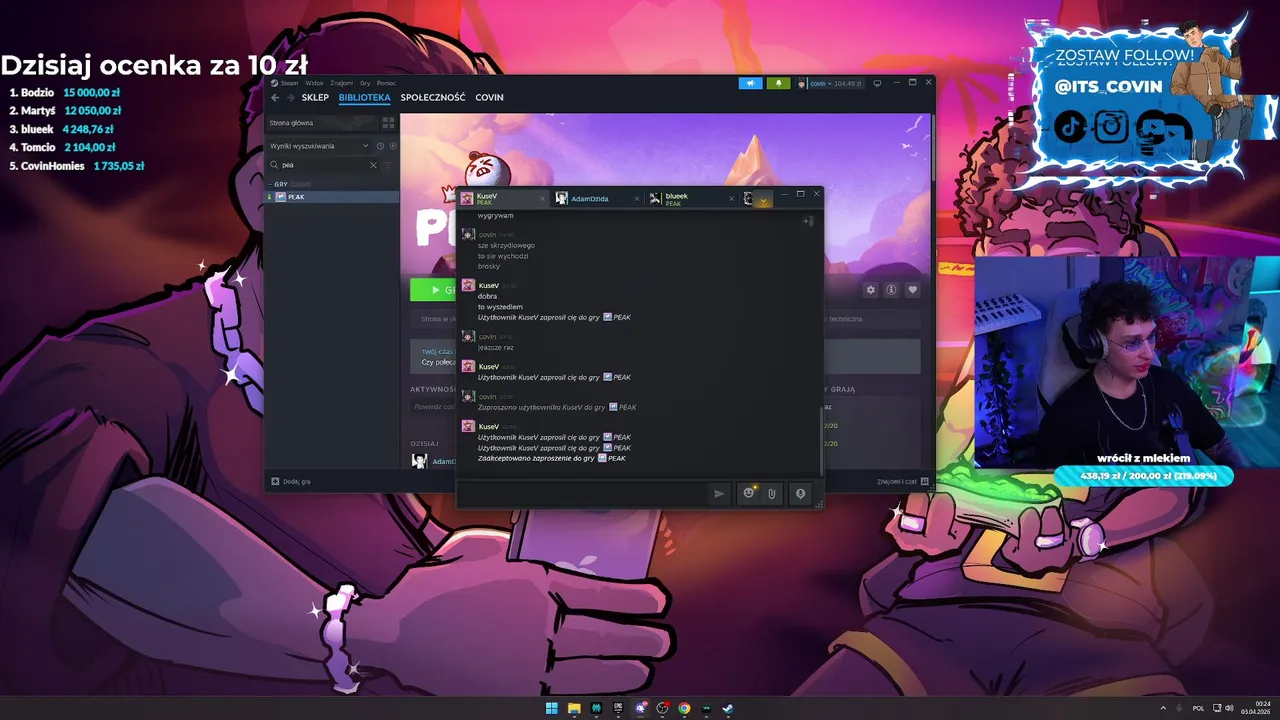The image size is (1280, 720).
Task: Open the emoticon picker in chat
Action: pos(748,493)
